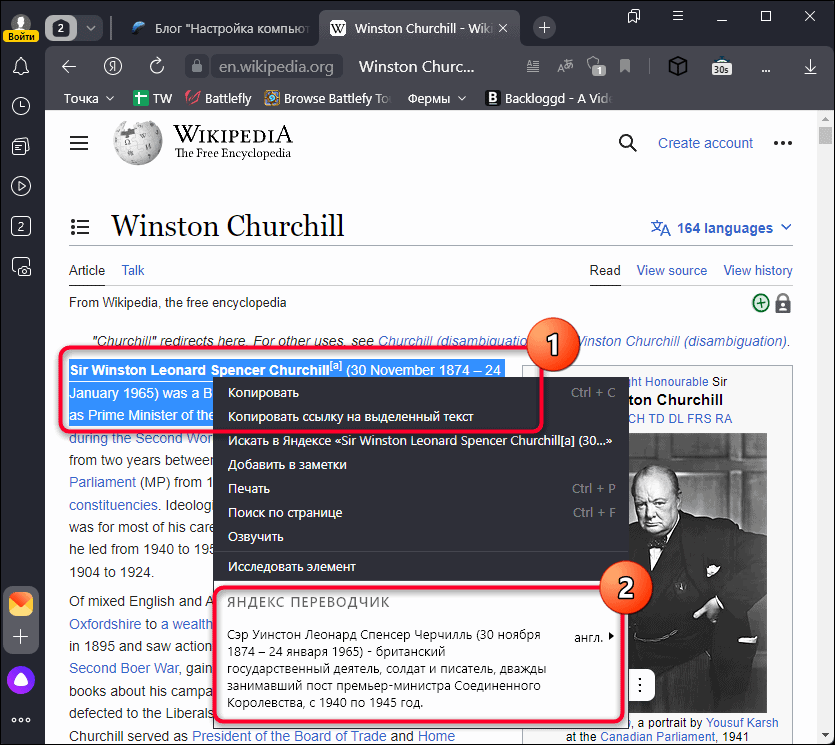Choose Искать в Яндексе menu entry

coord(421,441)
